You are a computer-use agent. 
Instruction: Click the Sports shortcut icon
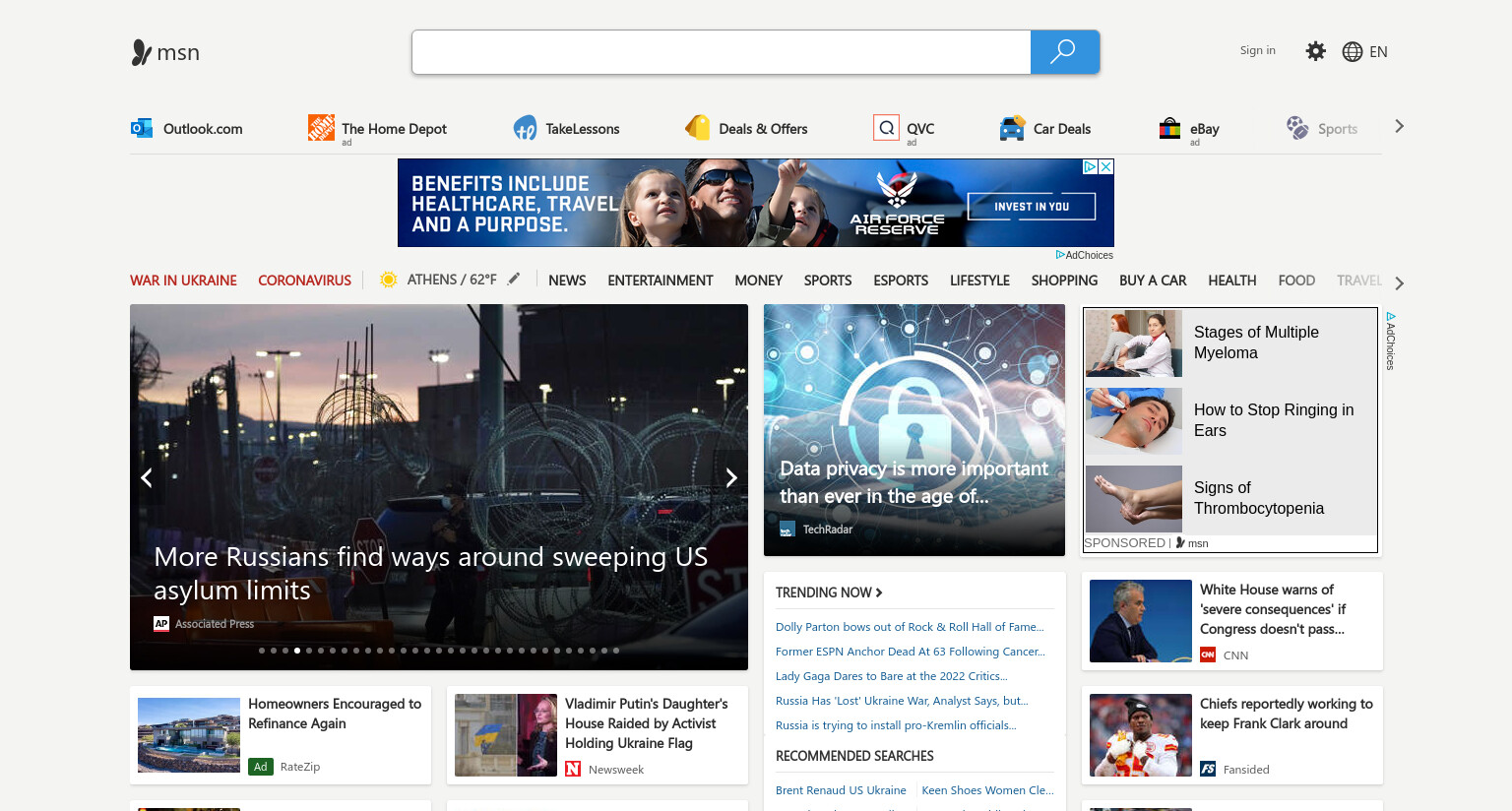[x=1297, y=128]
